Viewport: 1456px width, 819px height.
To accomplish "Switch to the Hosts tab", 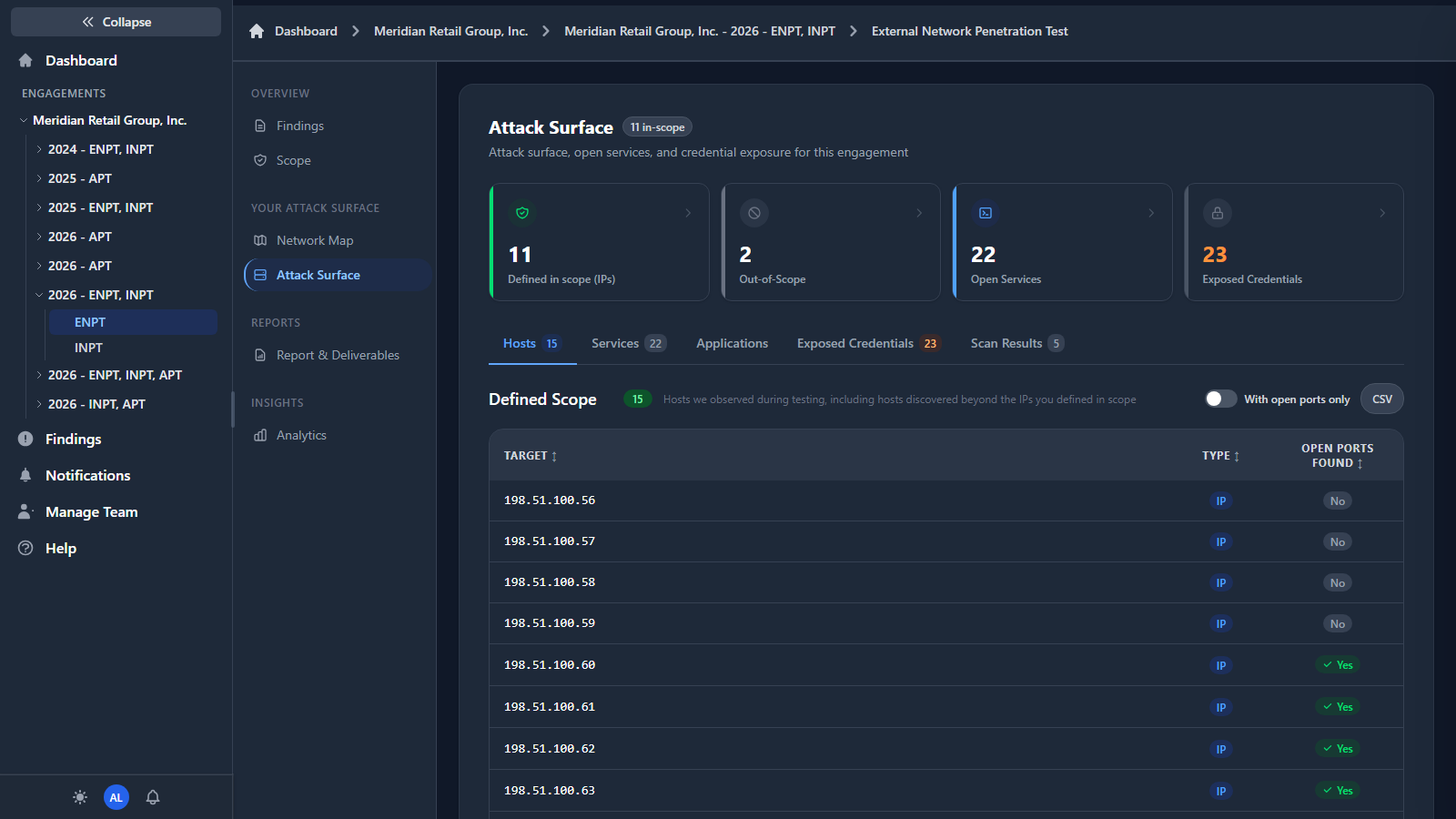I will click(x=532, y=343).
